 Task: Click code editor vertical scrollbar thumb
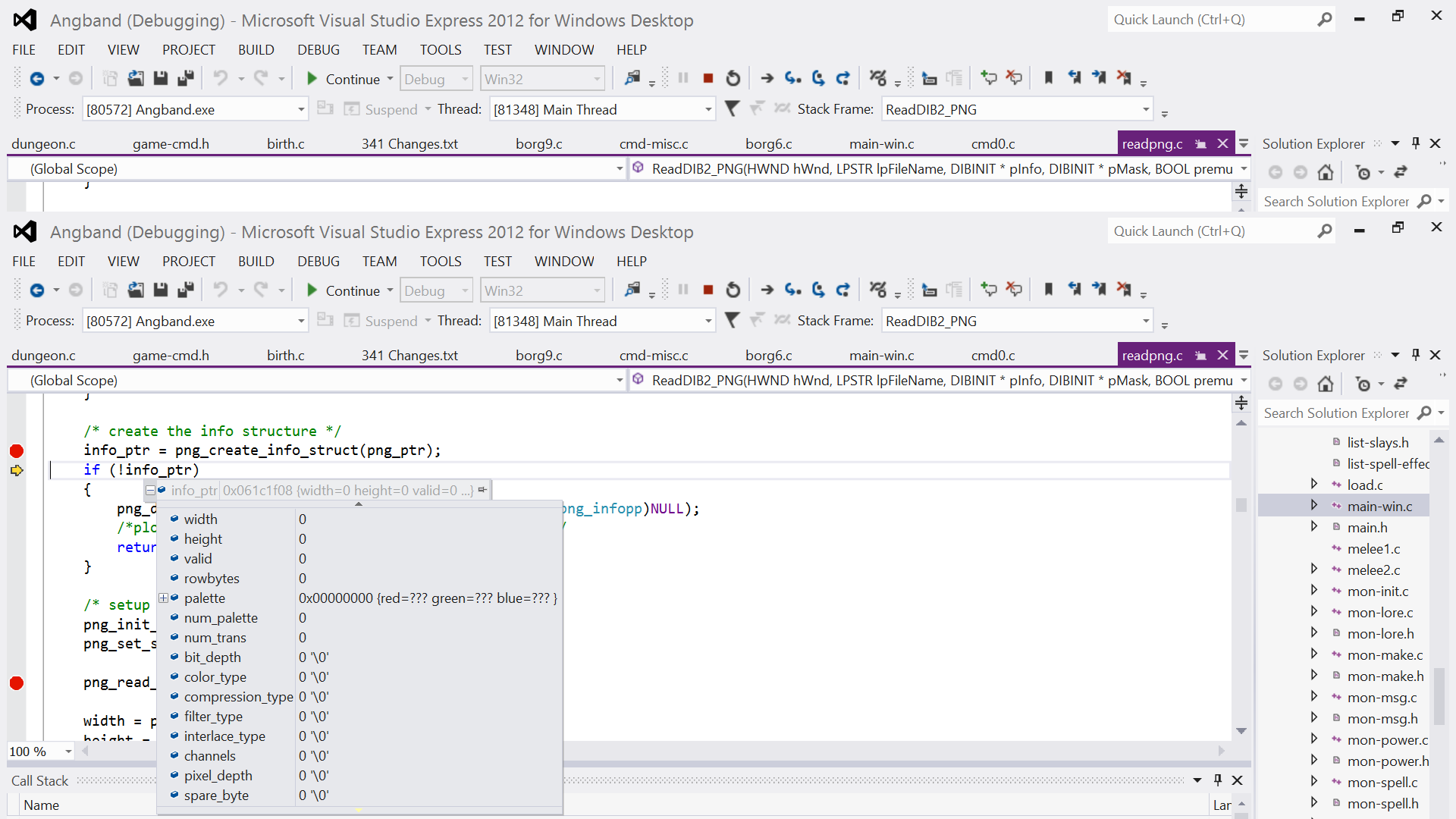pyautogui.click(x=1241, y=504)
